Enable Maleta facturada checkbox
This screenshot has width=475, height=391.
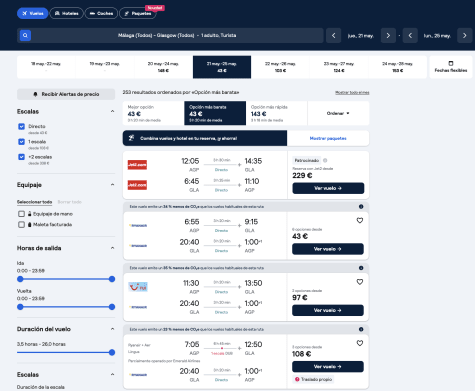[21, 225]
